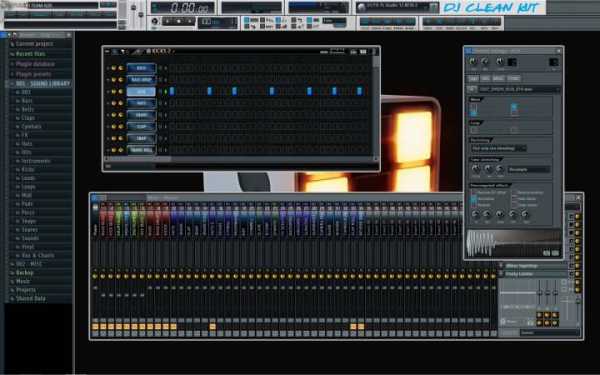Switch to SMP tab in channel settings

(474, 78)
